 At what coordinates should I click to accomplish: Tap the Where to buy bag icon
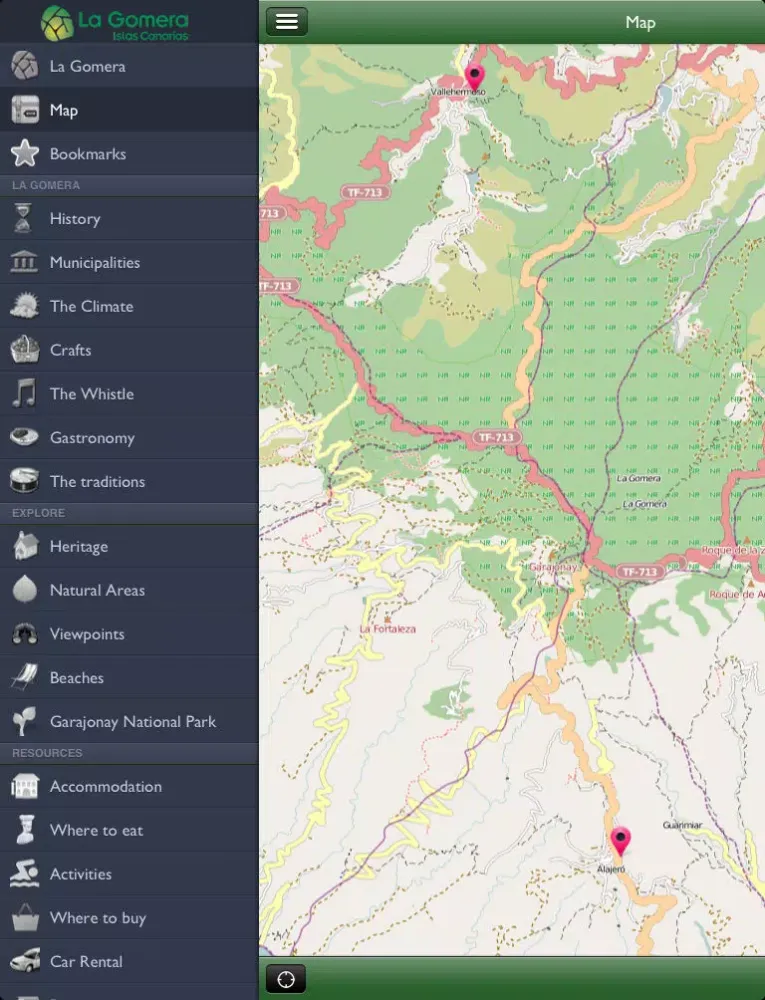(x=25, y=918)
